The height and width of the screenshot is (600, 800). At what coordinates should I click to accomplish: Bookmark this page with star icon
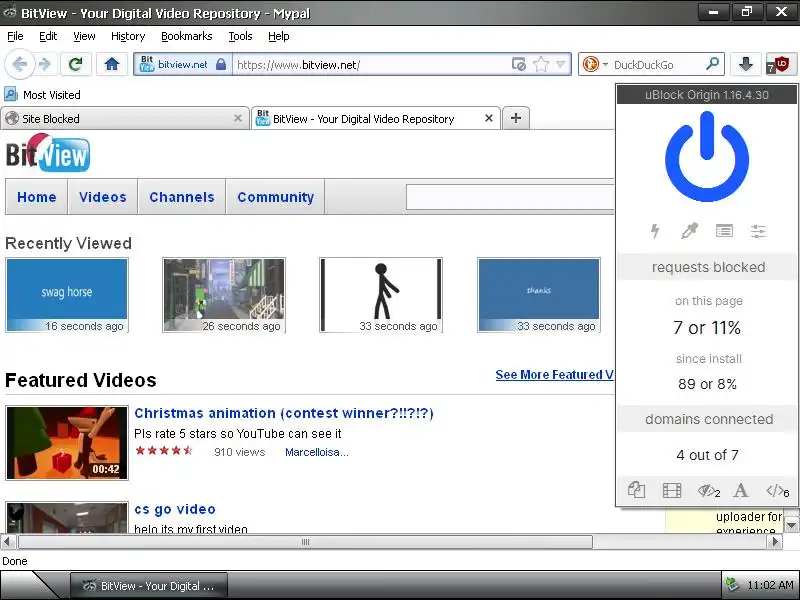pyautogui.click(x=540, y=64)
